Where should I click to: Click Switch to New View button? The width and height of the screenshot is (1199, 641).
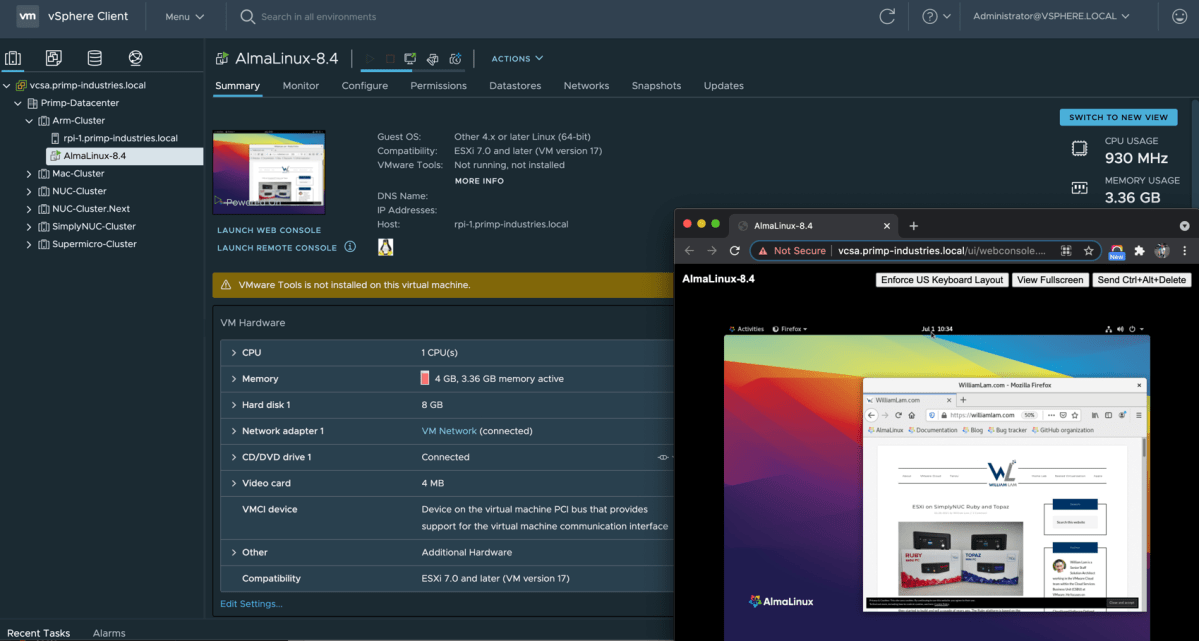click(x=1118, y=117)
